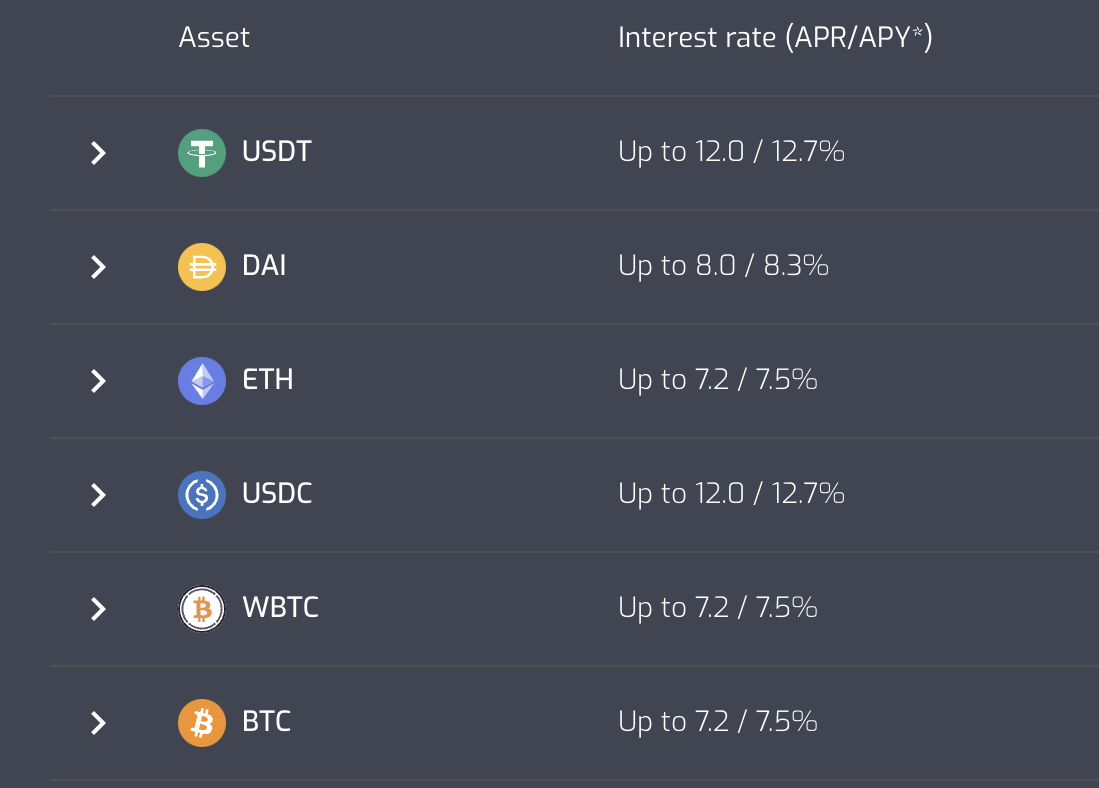Click the Ethereum diamond ETH icon
The height and width of the screenshot is (788, 1099).
tap(202, 381)
